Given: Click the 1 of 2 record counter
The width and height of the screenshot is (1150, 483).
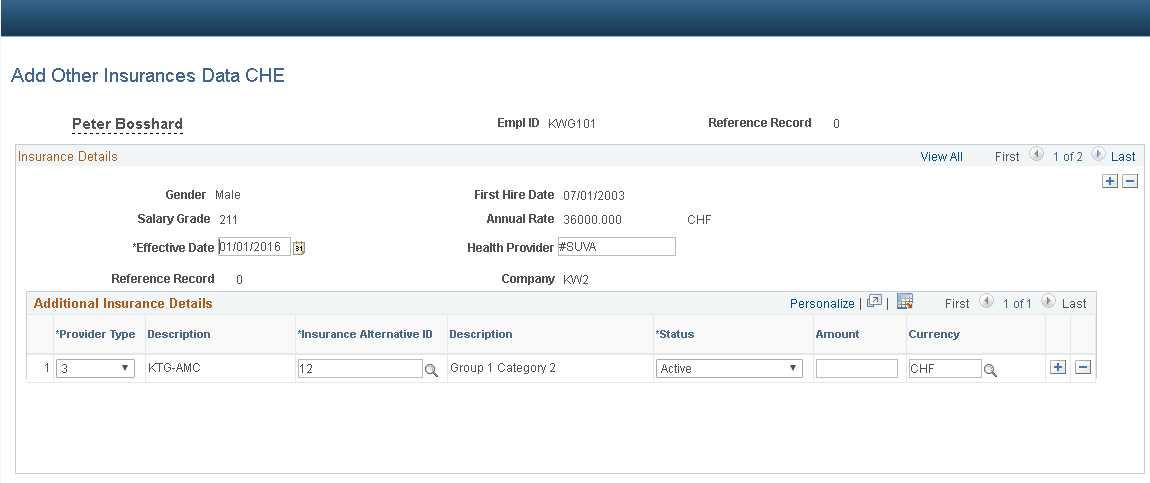Looking at the screenshot, I should coord(1068,157).
